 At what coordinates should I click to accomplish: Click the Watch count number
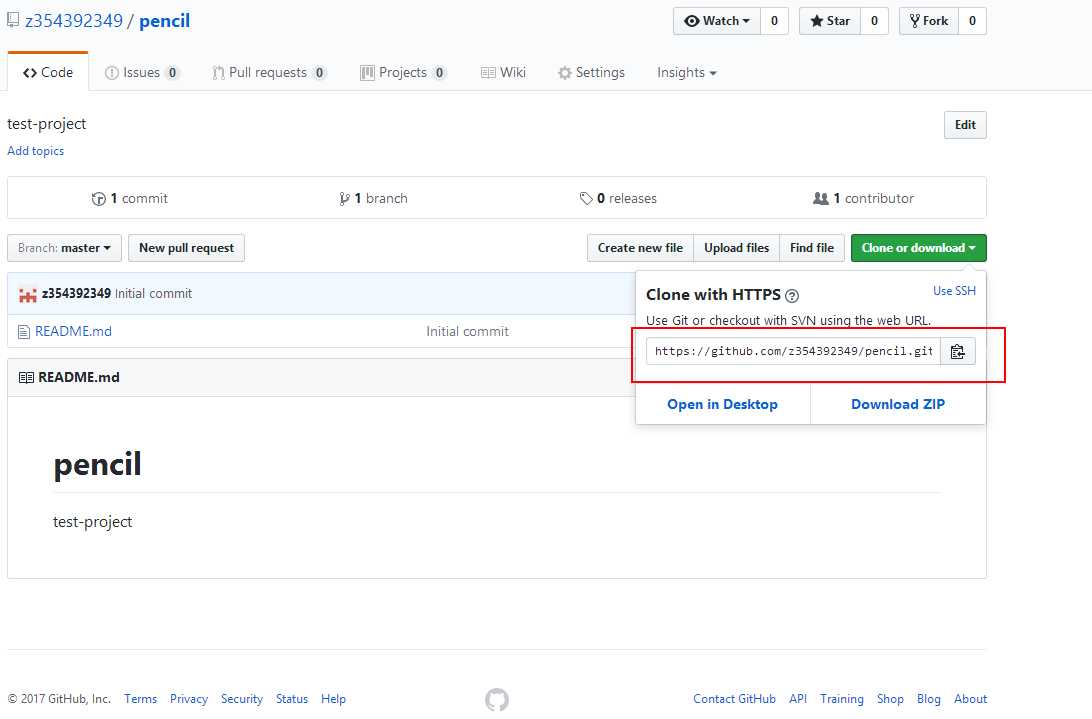point(774,21)
